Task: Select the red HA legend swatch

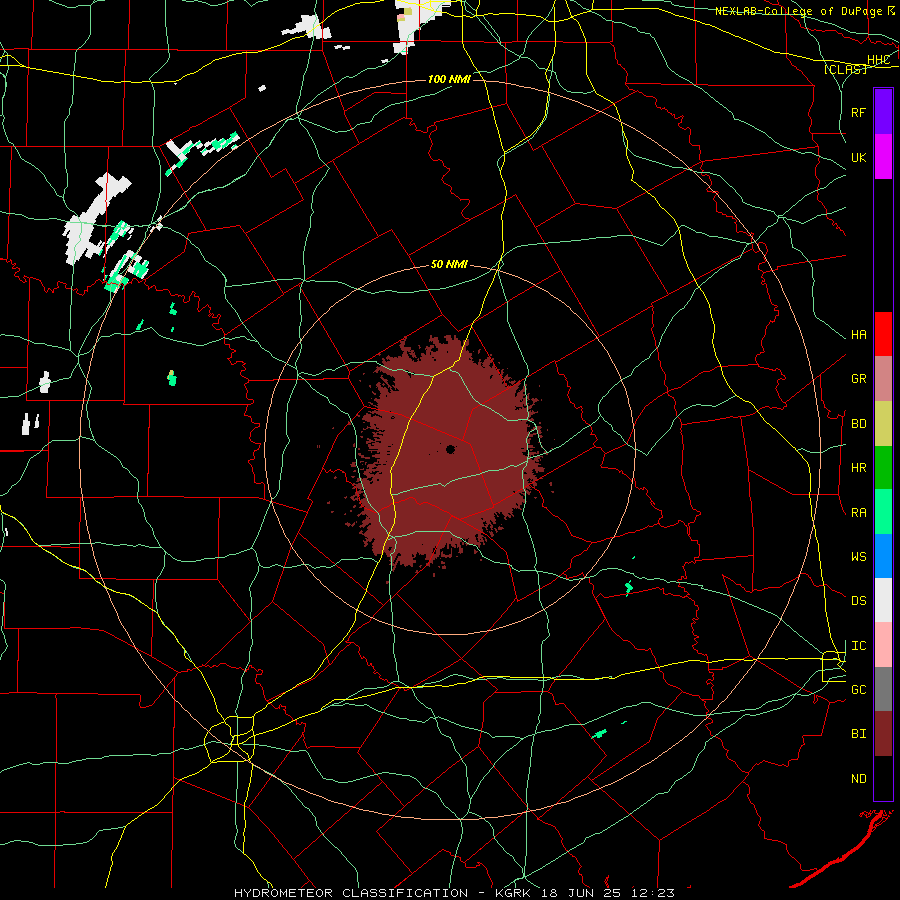Action: (883, 334)
